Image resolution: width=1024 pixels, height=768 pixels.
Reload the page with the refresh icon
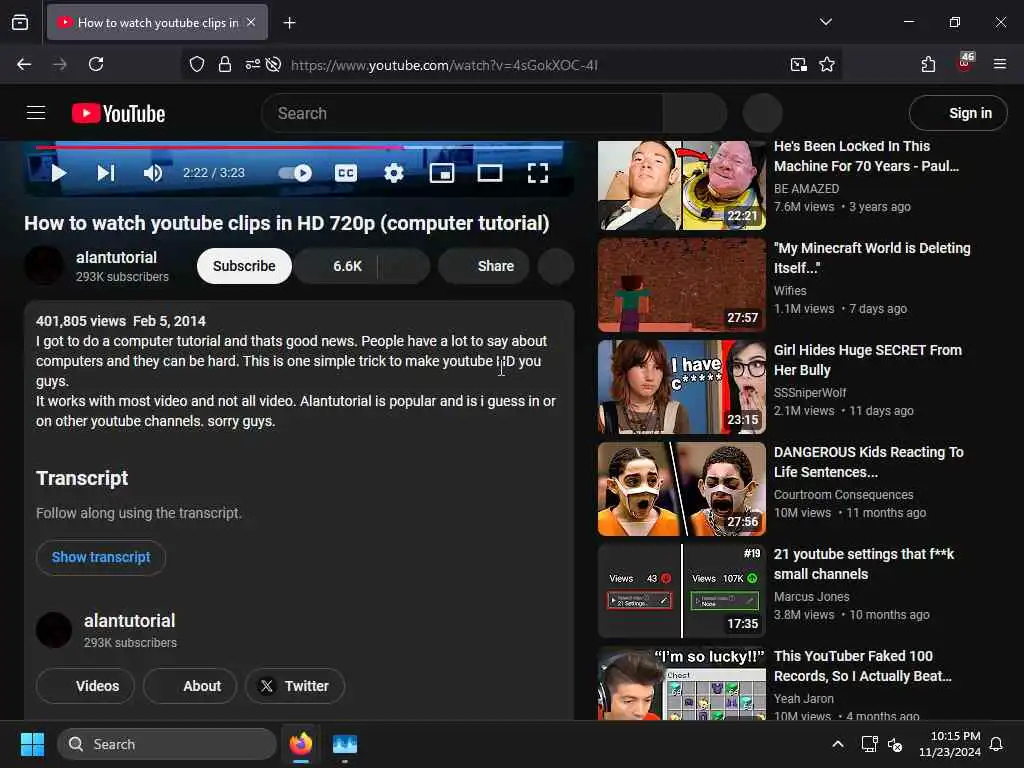(x=96, y=64)
